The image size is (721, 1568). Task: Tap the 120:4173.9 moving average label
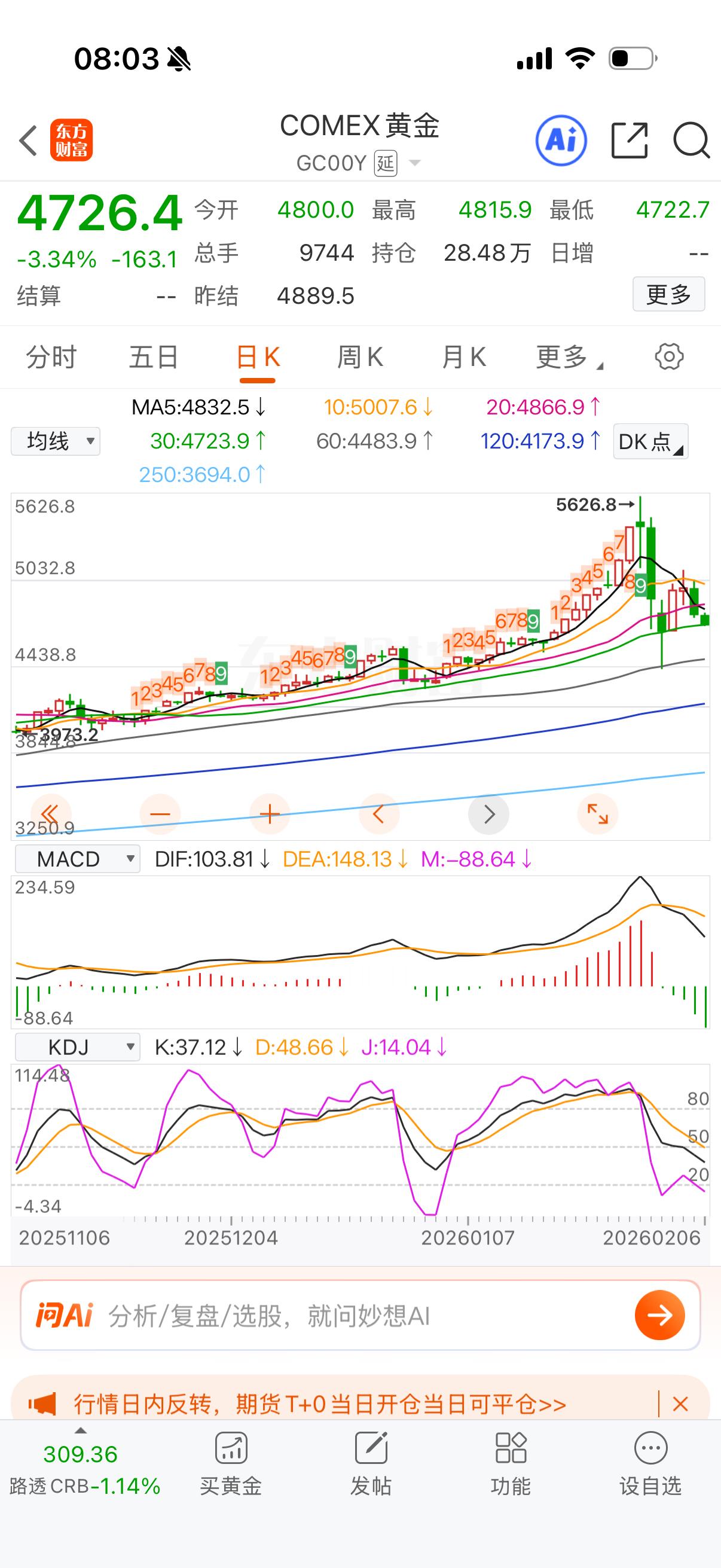tap(540, 441)
